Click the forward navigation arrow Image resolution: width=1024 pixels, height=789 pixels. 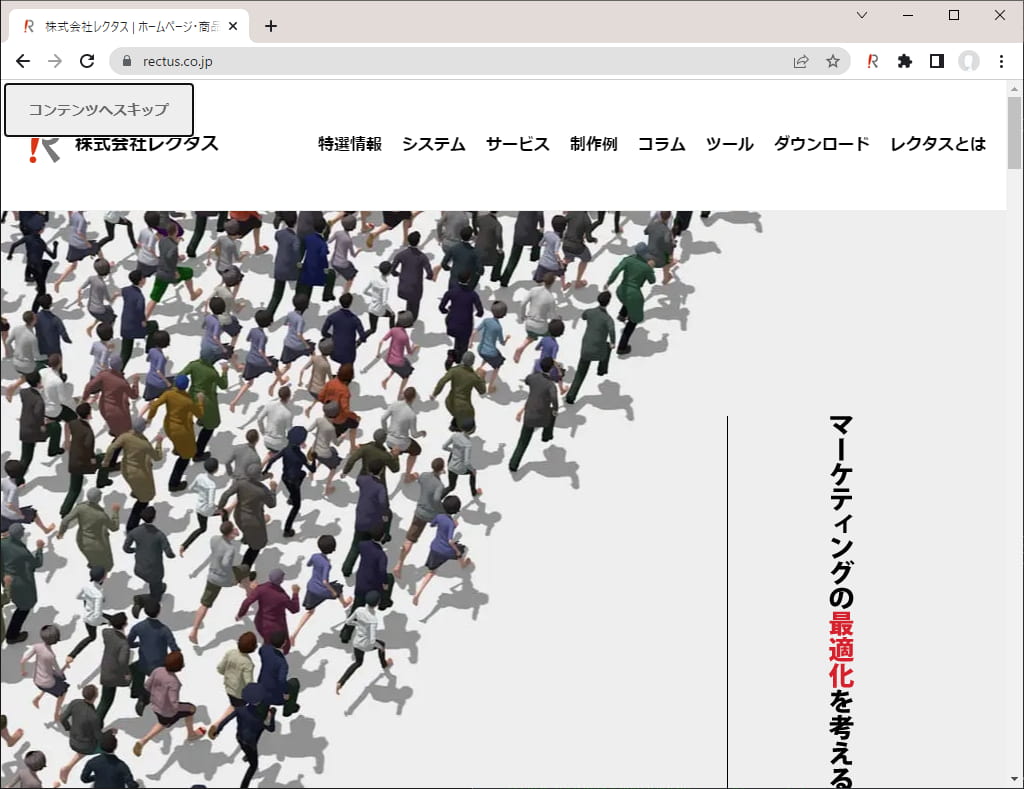(55, 61)
